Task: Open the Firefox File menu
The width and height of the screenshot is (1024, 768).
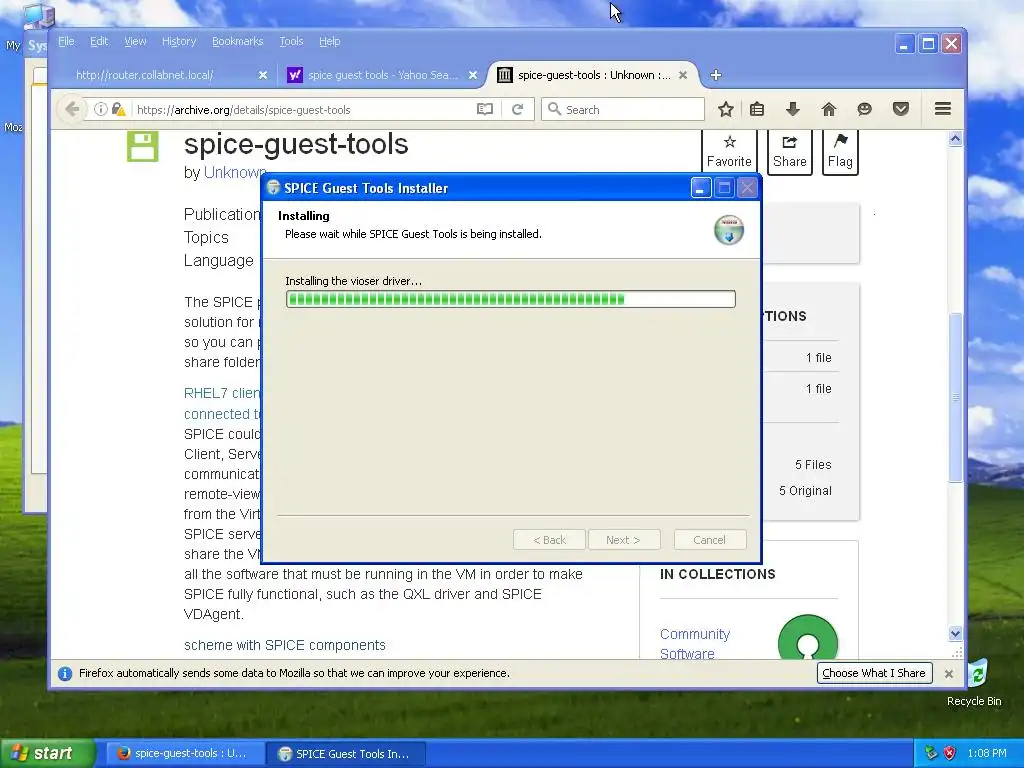Action: (x=66, y=41)
